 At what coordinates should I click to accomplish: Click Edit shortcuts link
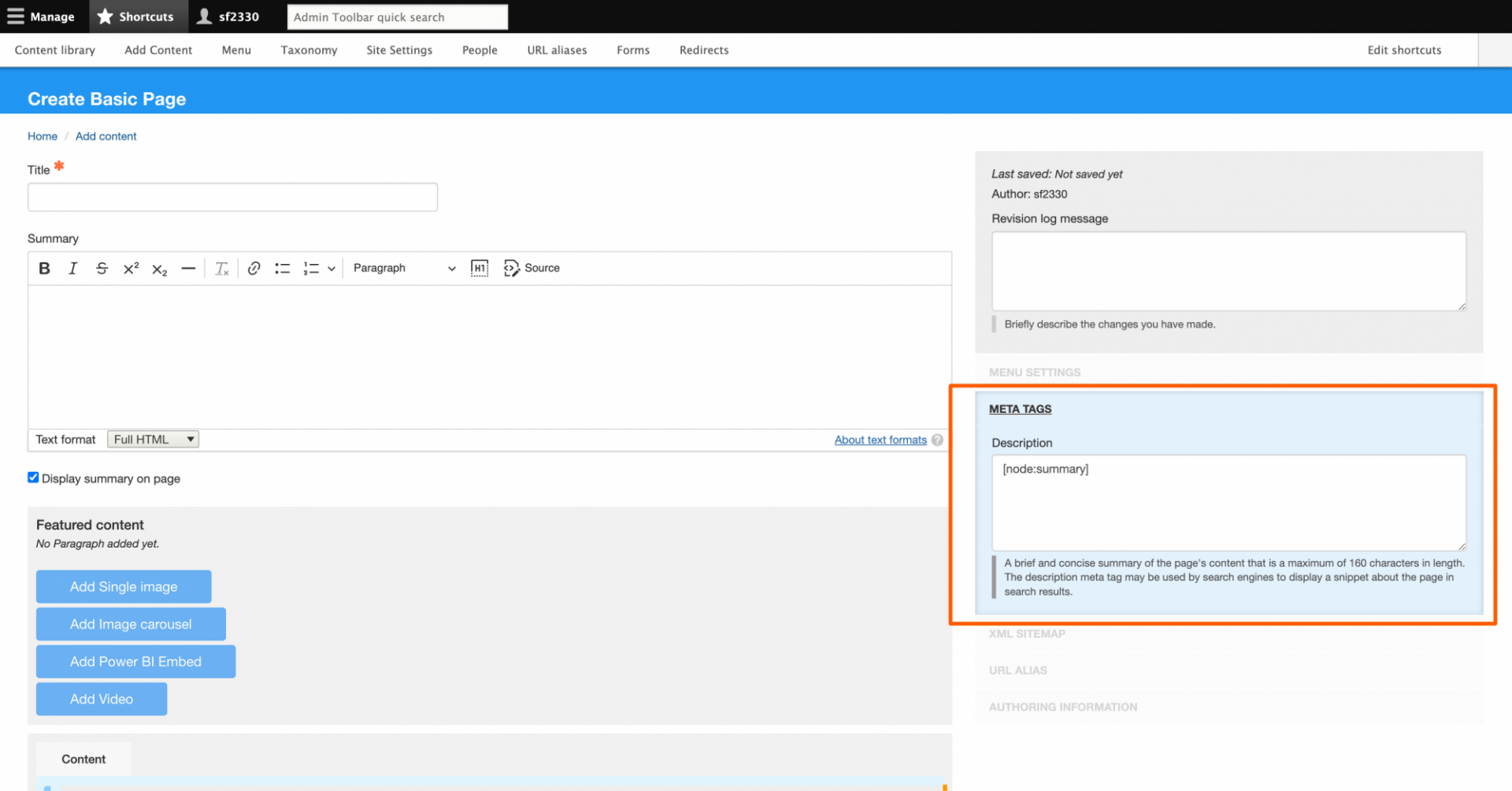(1404, 50)
